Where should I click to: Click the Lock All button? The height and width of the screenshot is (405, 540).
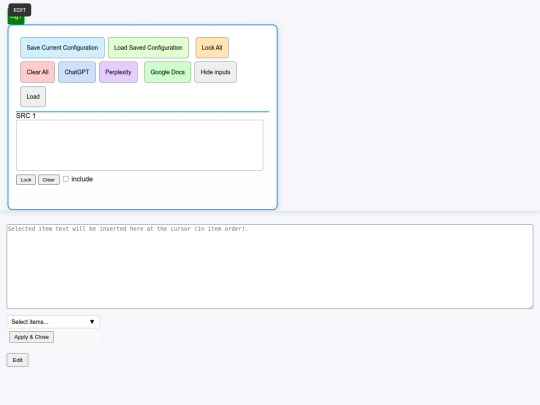212,48
